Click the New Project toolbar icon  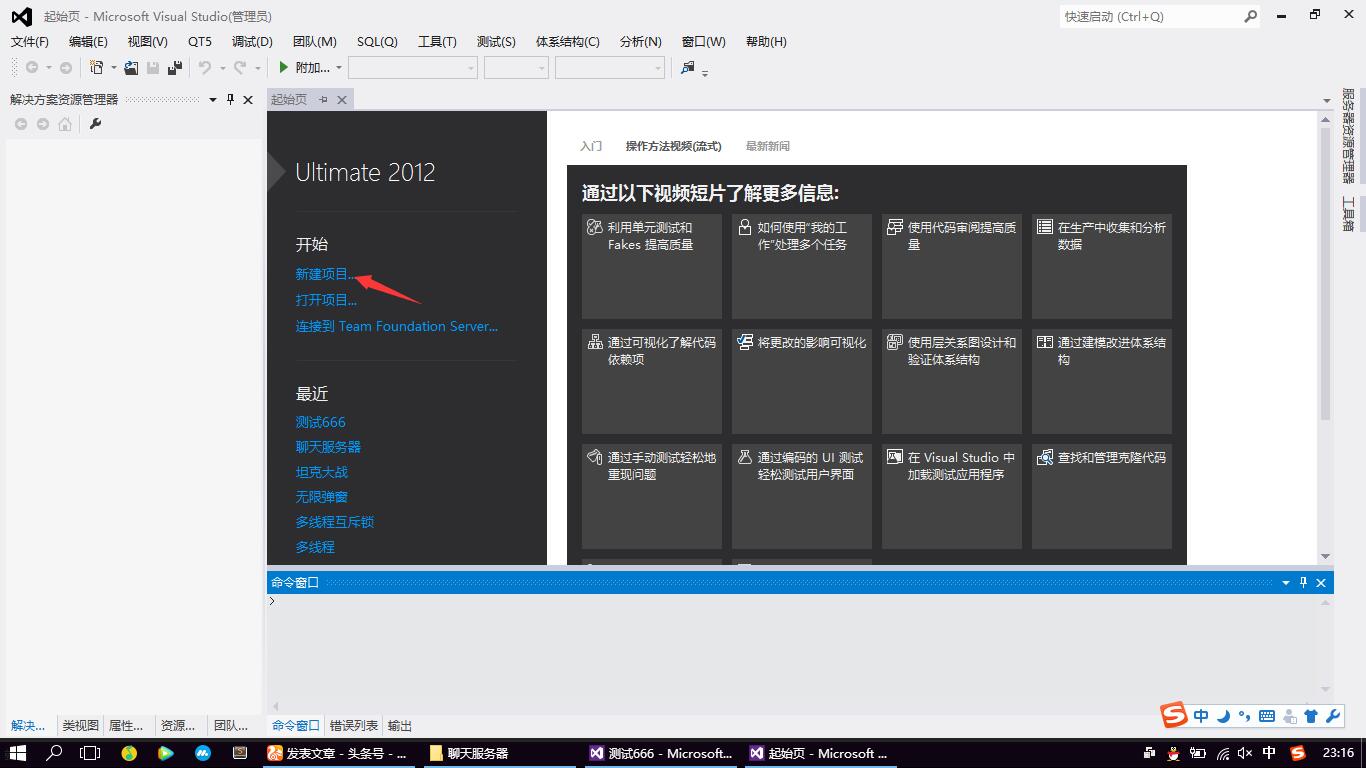(x=97, y=68)
